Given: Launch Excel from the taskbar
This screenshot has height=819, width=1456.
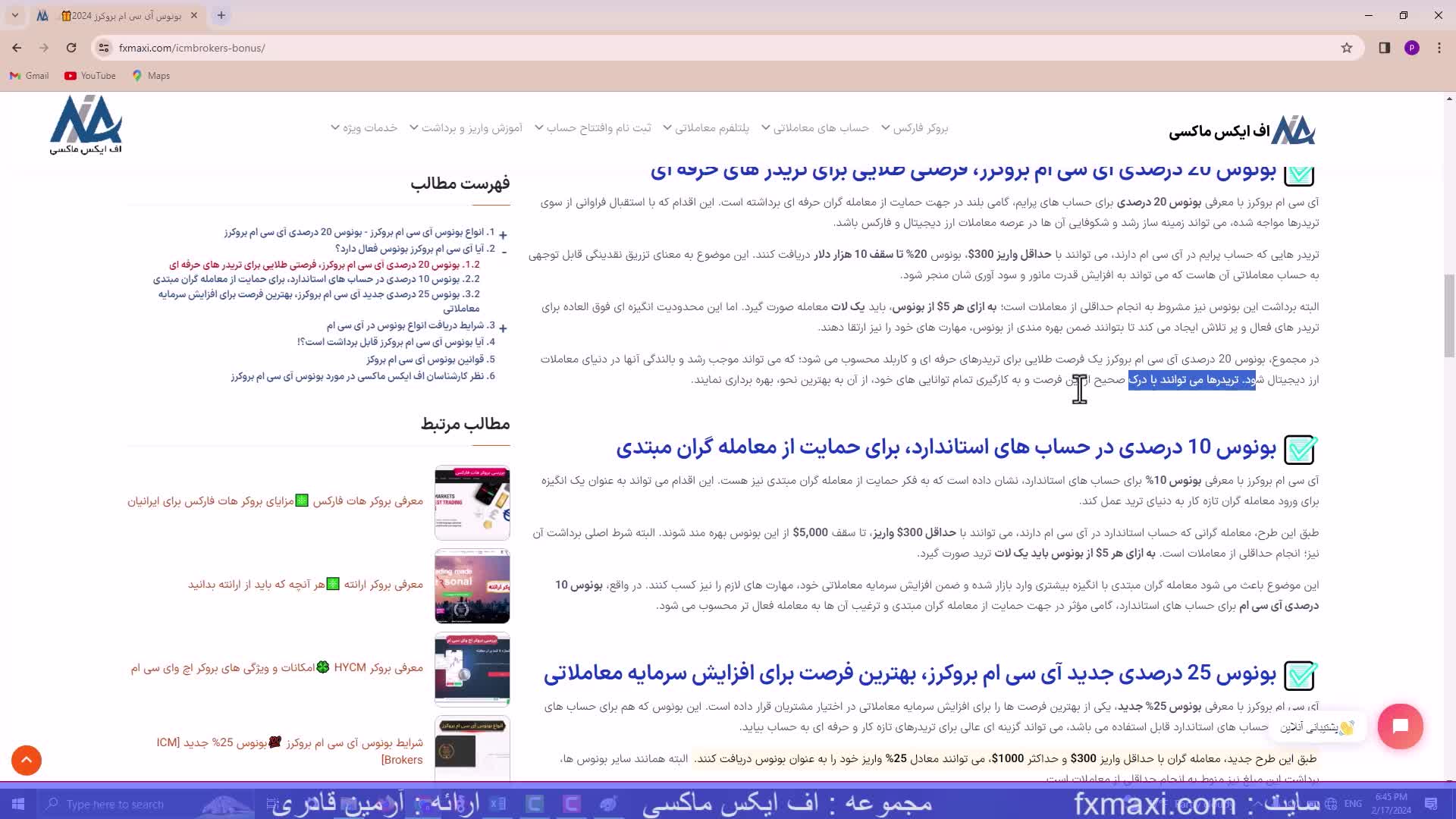Looking at the screenshot, I should pyautogui.click(x=498, y=804).
